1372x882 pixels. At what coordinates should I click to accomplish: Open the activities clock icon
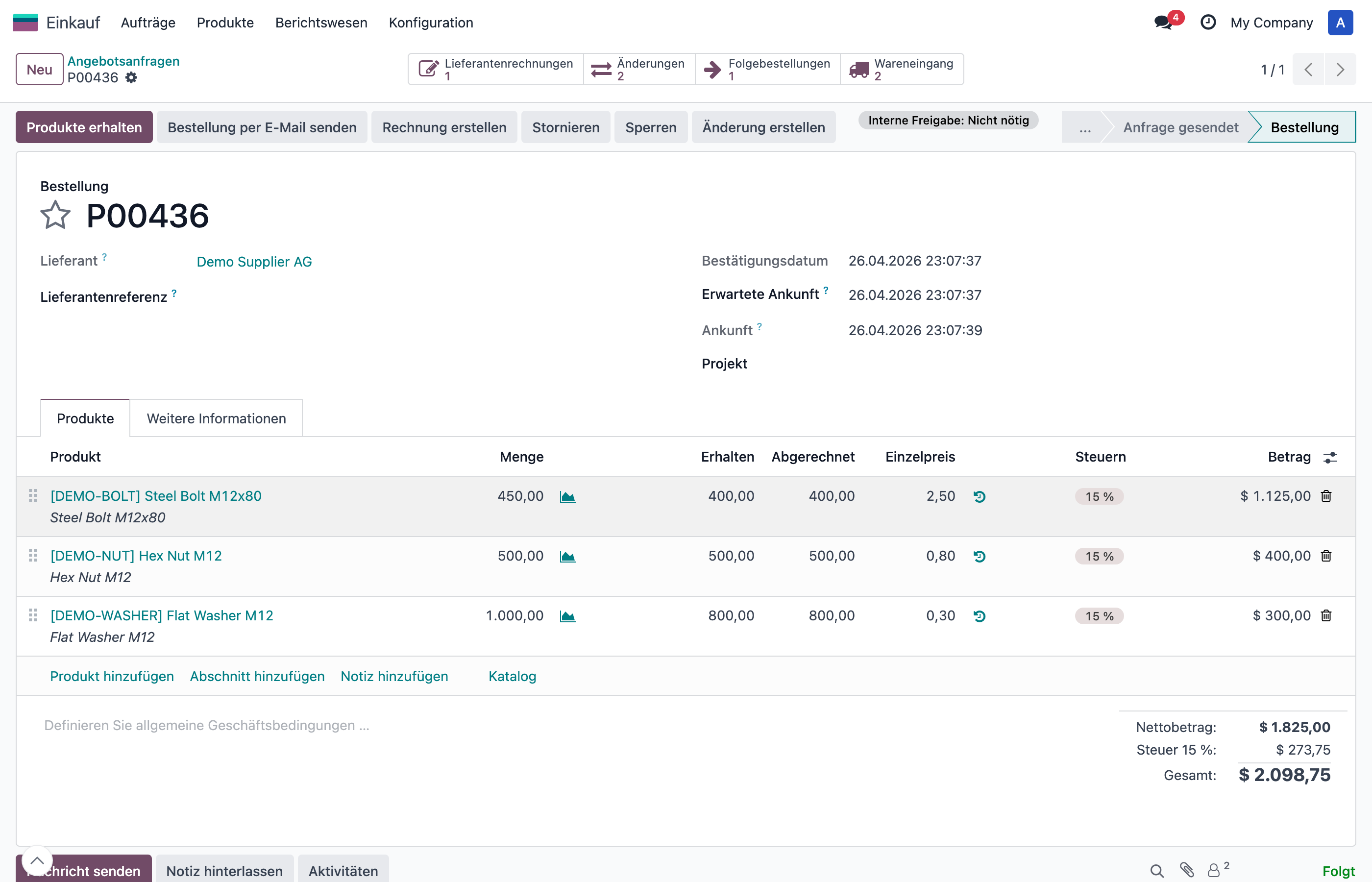point(1208,23)
